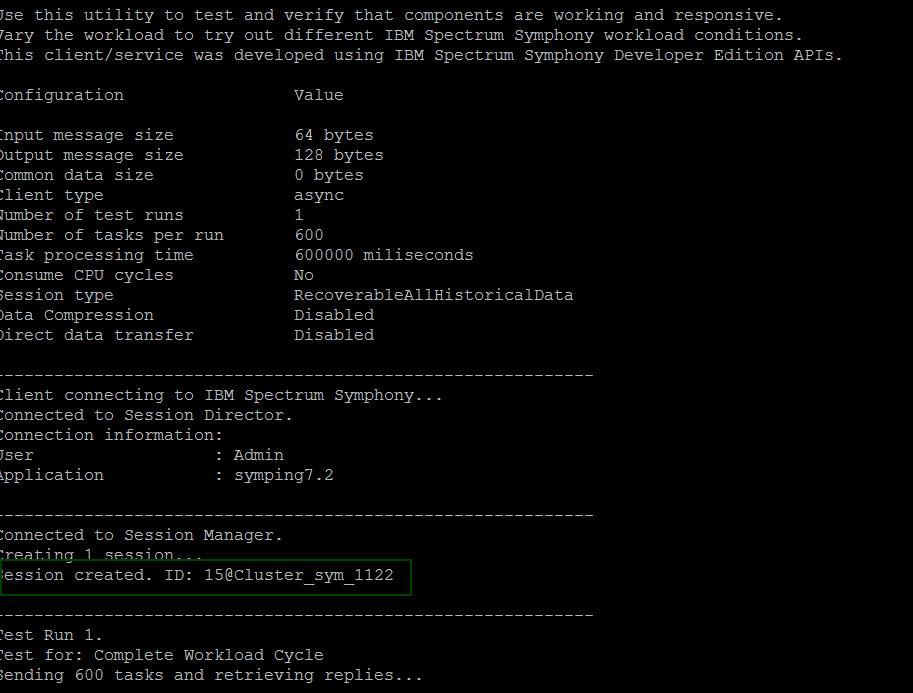Click the '64 bytes' input message size
This screenshot has height=693, width=913.
[x=334, y=135]
